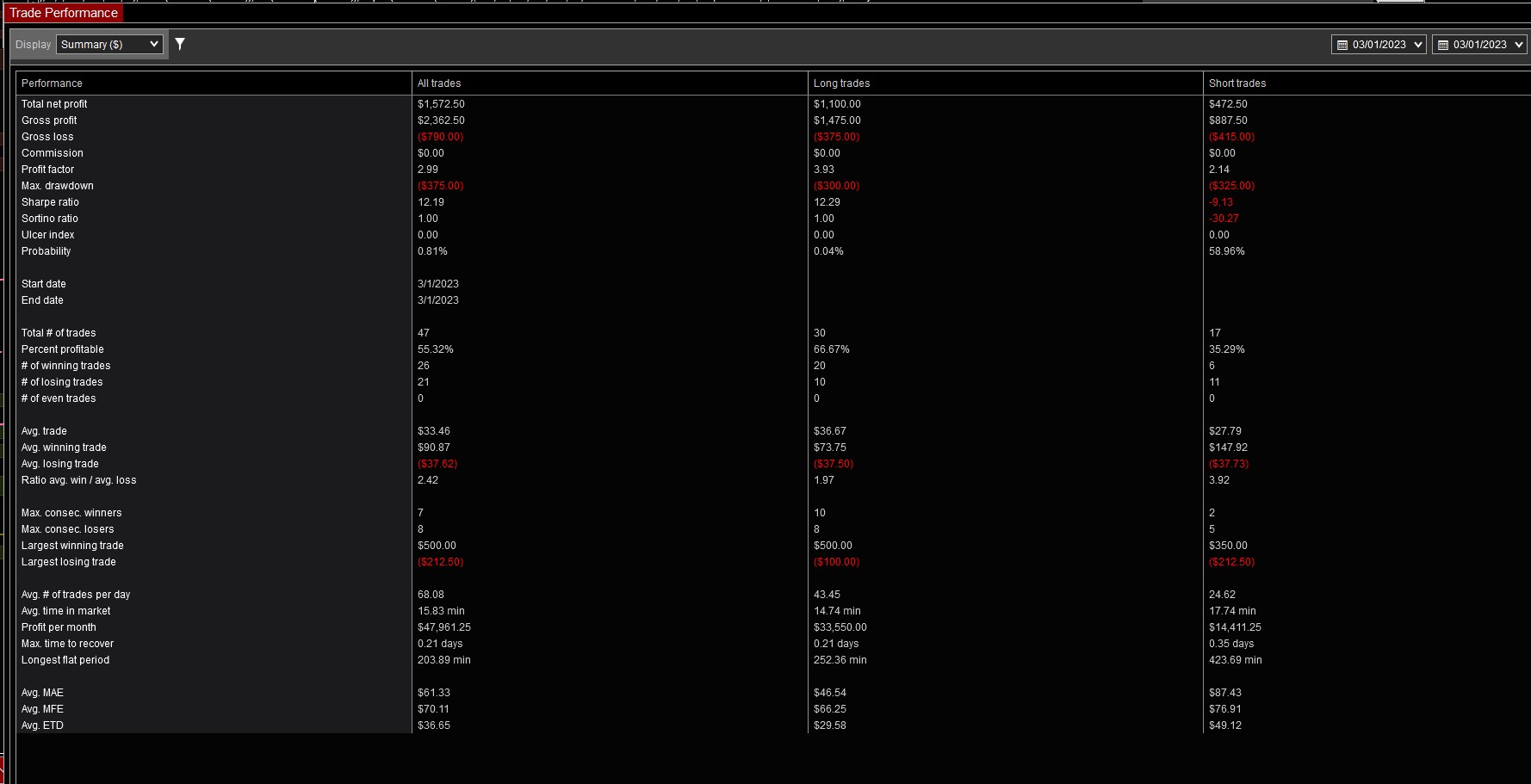The image size is (1531, 784).
Task: Click the $350.00 short largest winning trade
Action: point(1228,546)
